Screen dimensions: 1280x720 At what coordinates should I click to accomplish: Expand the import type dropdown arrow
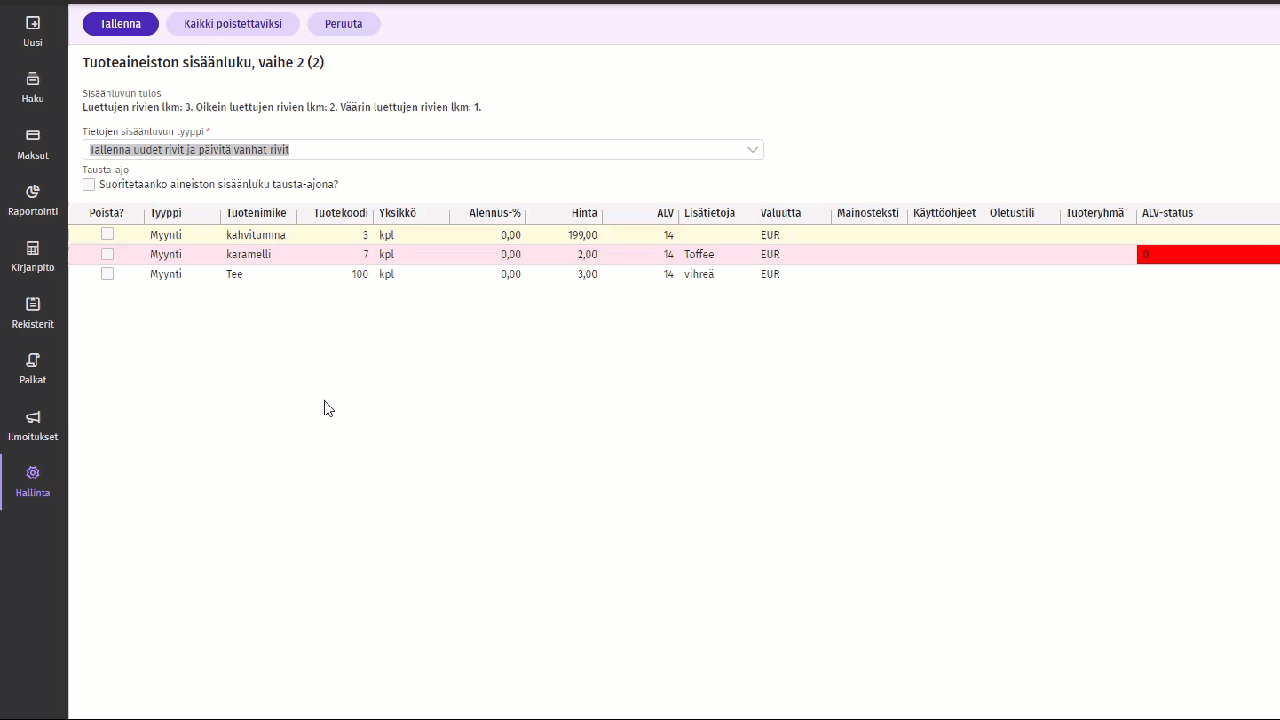pyautogui.click(x=753, y=150)
